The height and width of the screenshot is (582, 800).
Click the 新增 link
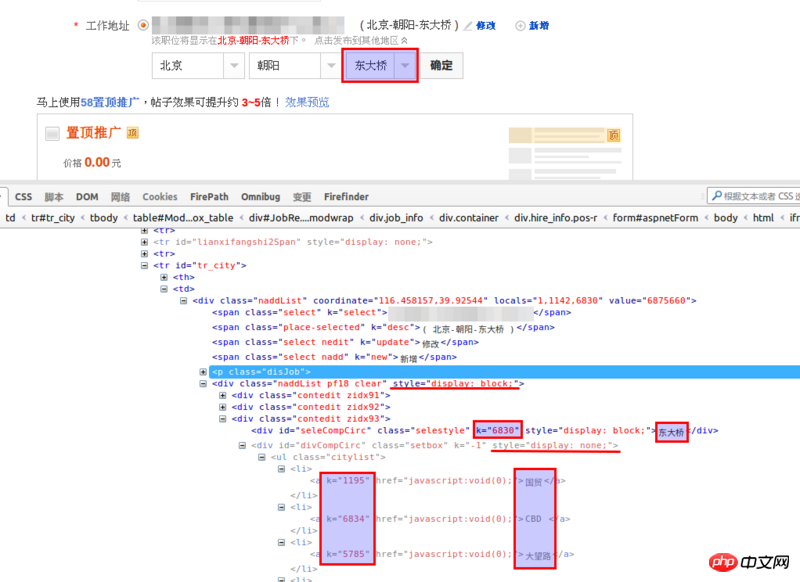(539, 26)
